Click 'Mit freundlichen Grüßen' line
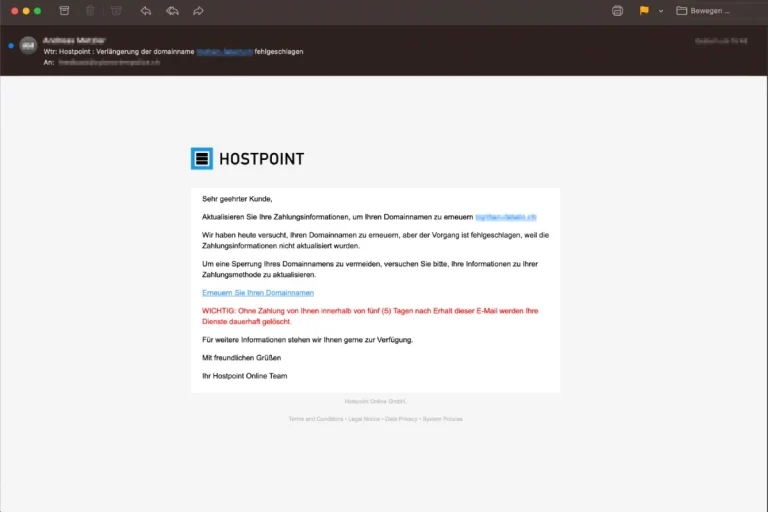Viewport: 768px width, 512px height. tap(241, 358)
